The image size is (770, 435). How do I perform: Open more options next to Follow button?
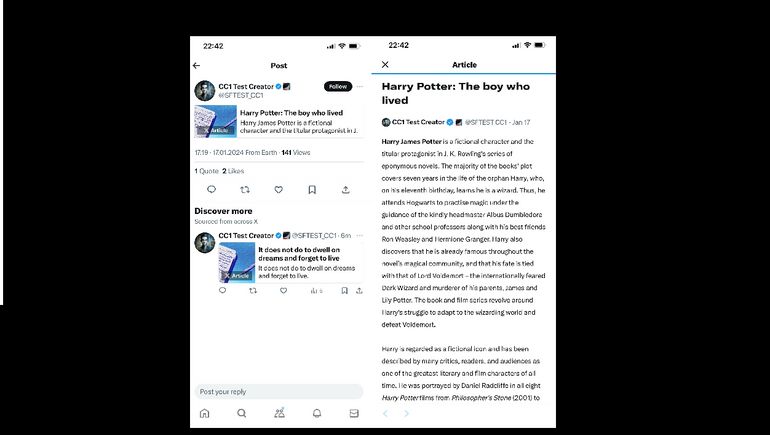point(359,86)
